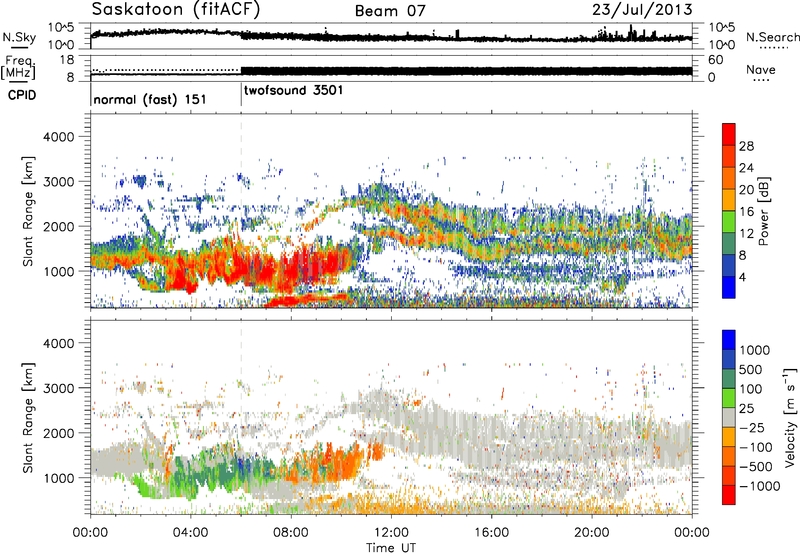Click the "04:00" time axis tick label

pos(190,533)
